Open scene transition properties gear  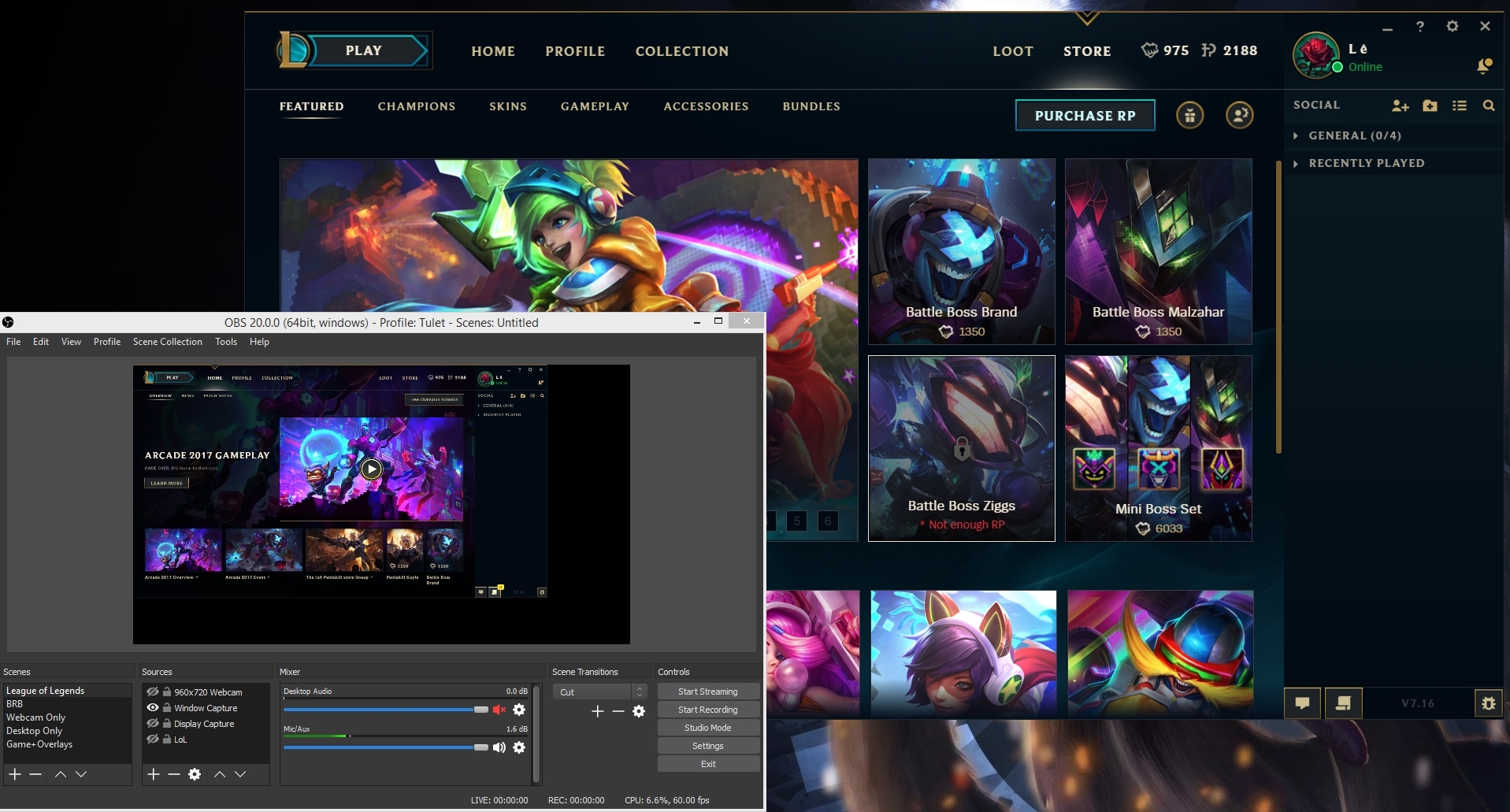tap(639, 711)
